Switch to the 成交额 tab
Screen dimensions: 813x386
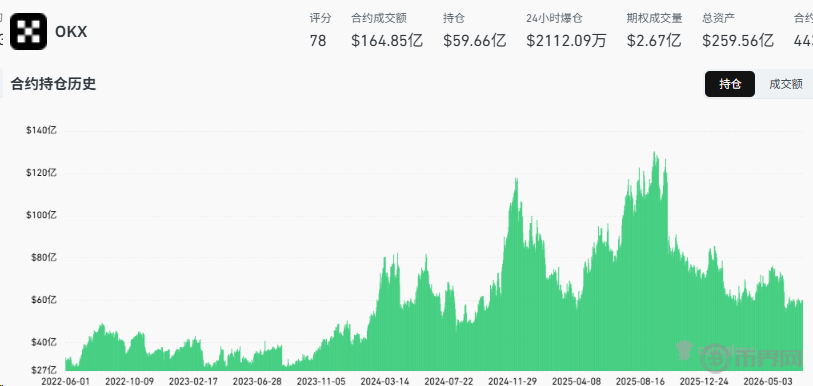click(786, 84)
